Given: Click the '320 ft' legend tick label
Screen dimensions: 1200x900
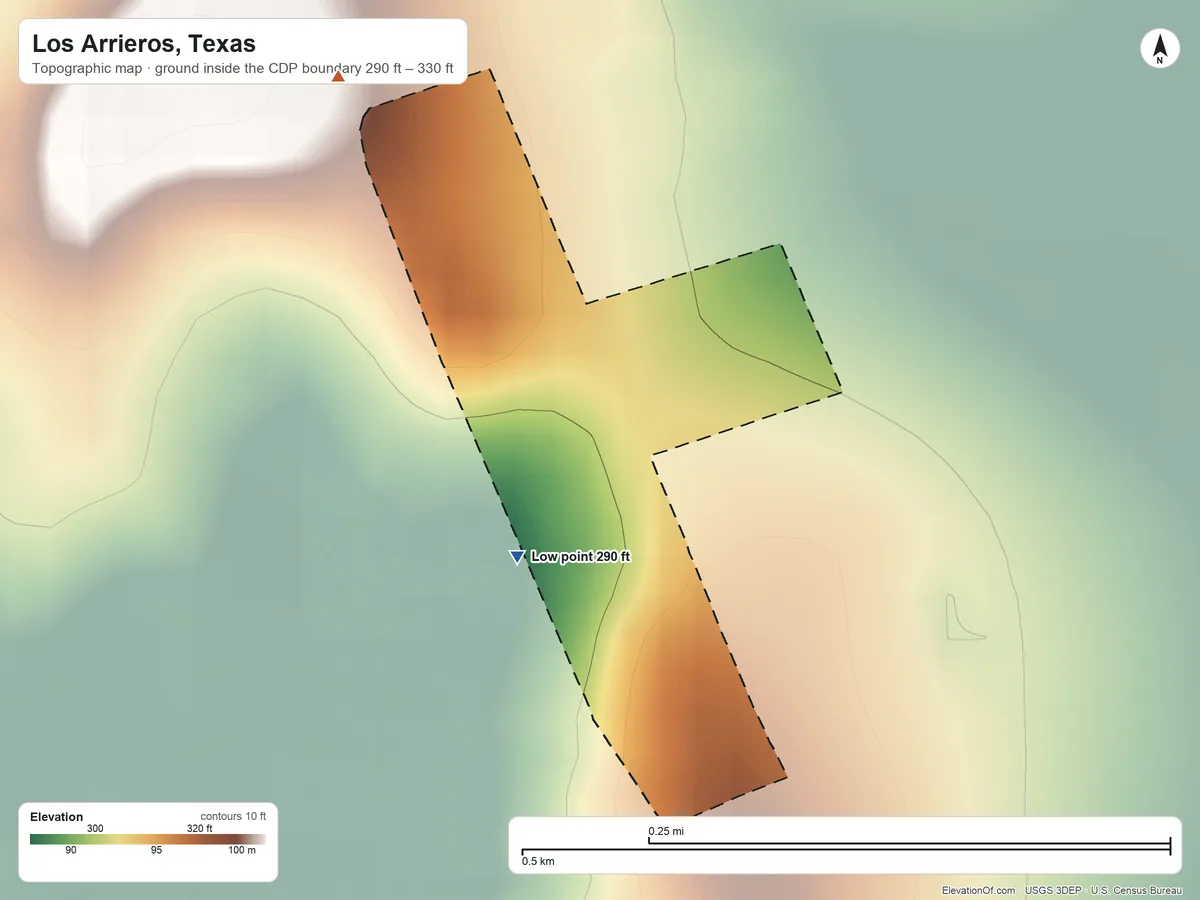Looking at the screenshot, I should [x=200, y=828].
